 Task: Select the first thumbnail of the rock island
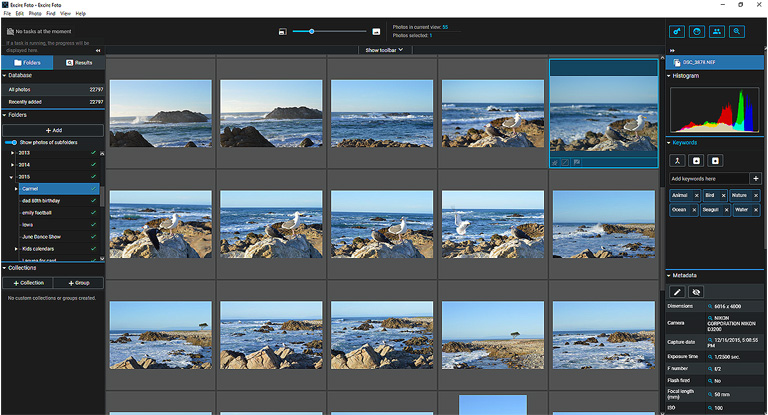(x=161, y=114)
